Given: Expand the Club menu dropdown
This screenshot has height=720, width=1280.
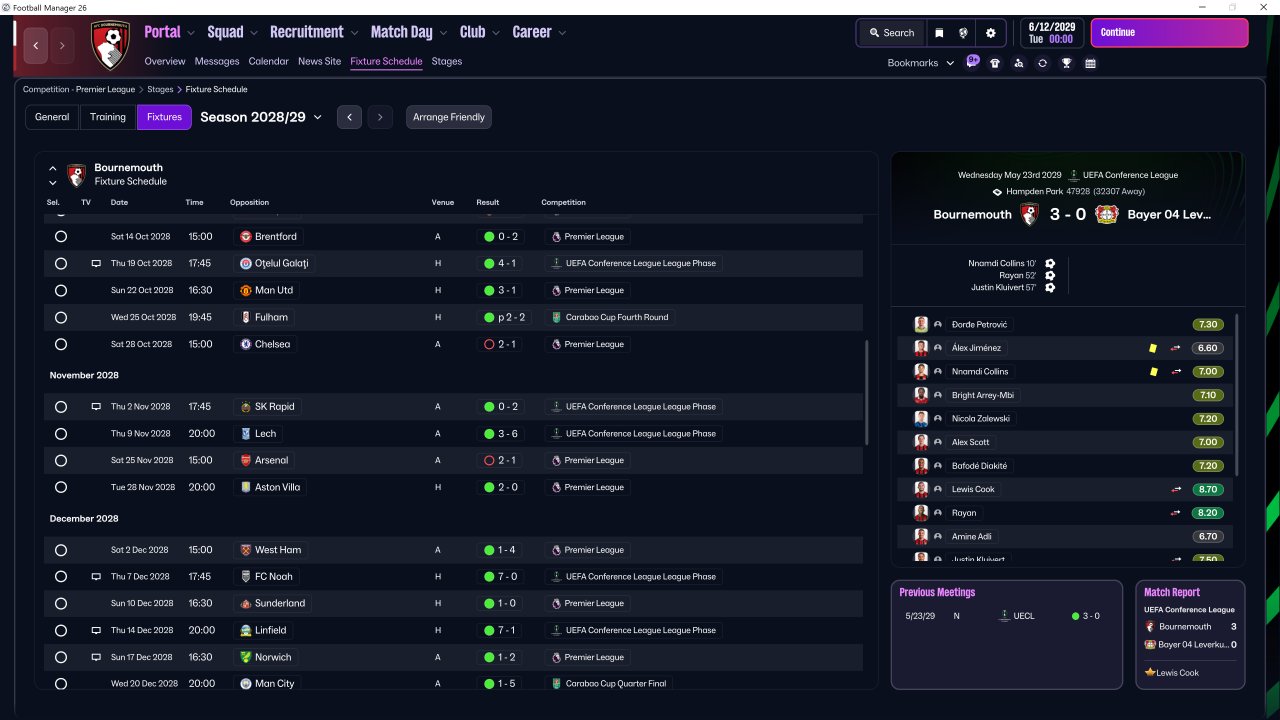Looking at the screenshot, I should point(496,33).
